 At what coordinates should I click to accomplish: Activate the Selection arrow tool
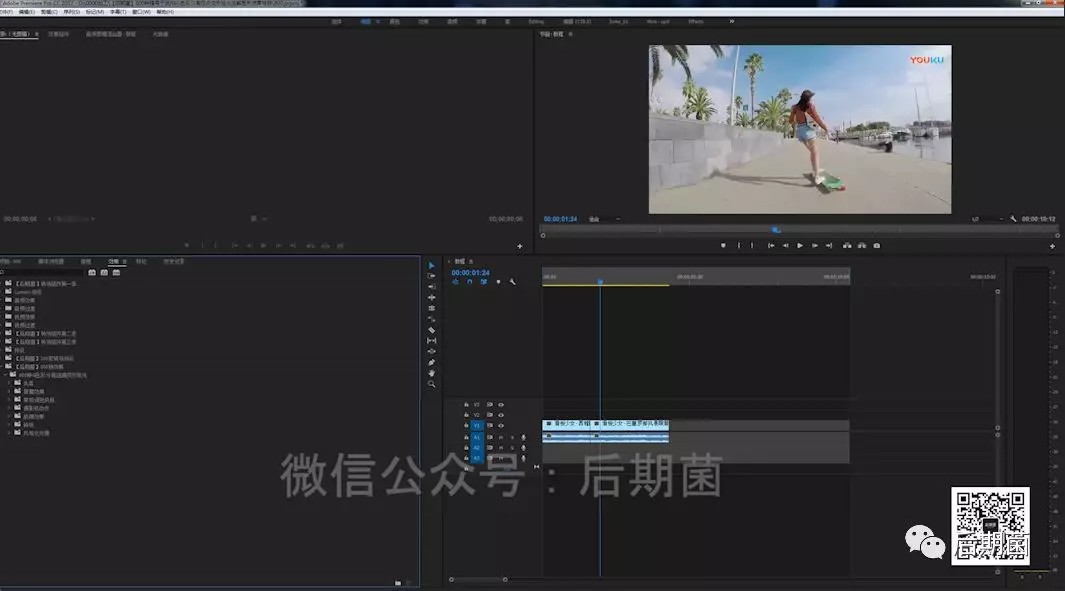pos(431,266)
